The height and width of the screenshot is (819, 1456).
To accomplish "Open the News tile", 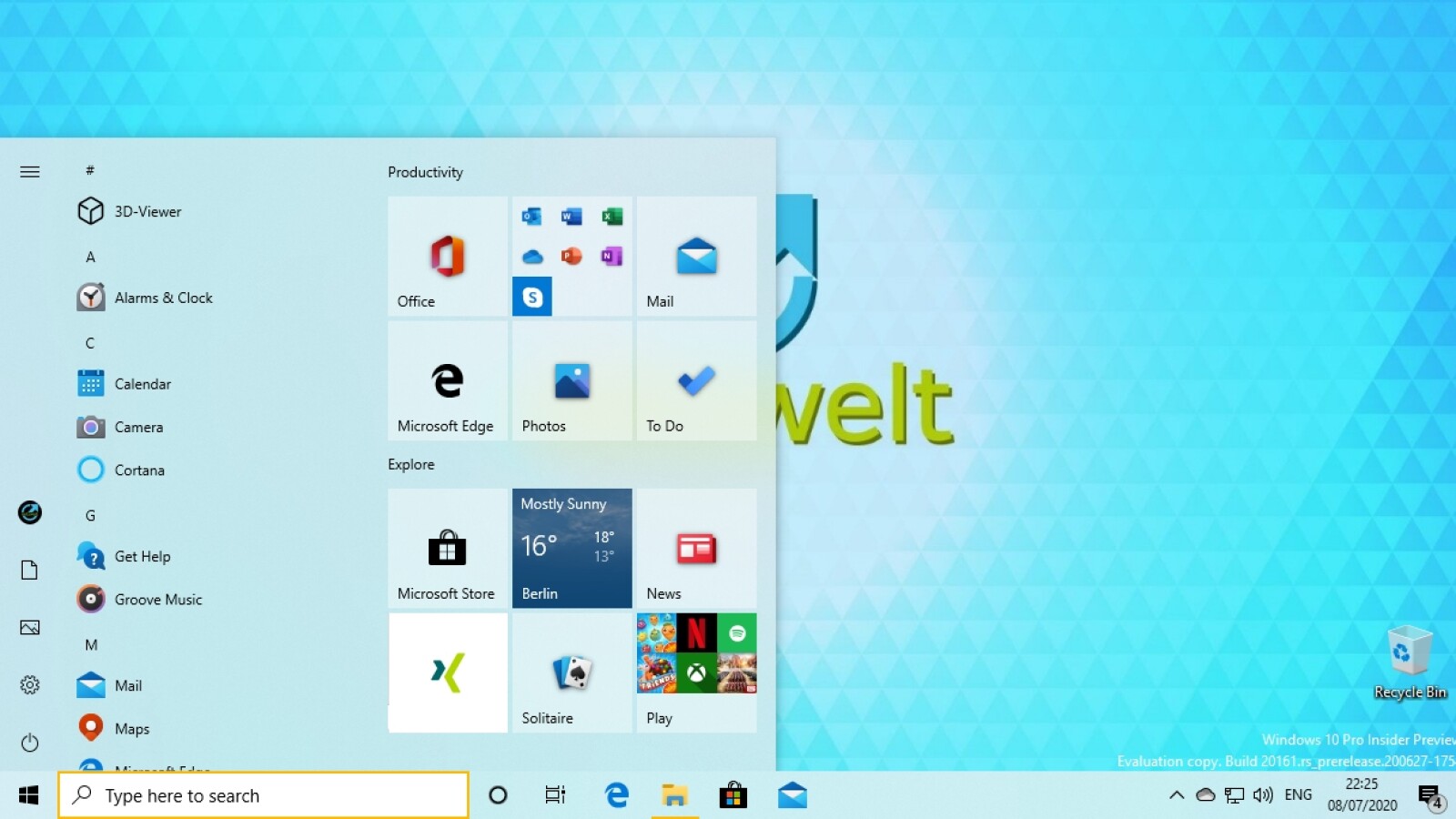I will click(x=696, y=548).
